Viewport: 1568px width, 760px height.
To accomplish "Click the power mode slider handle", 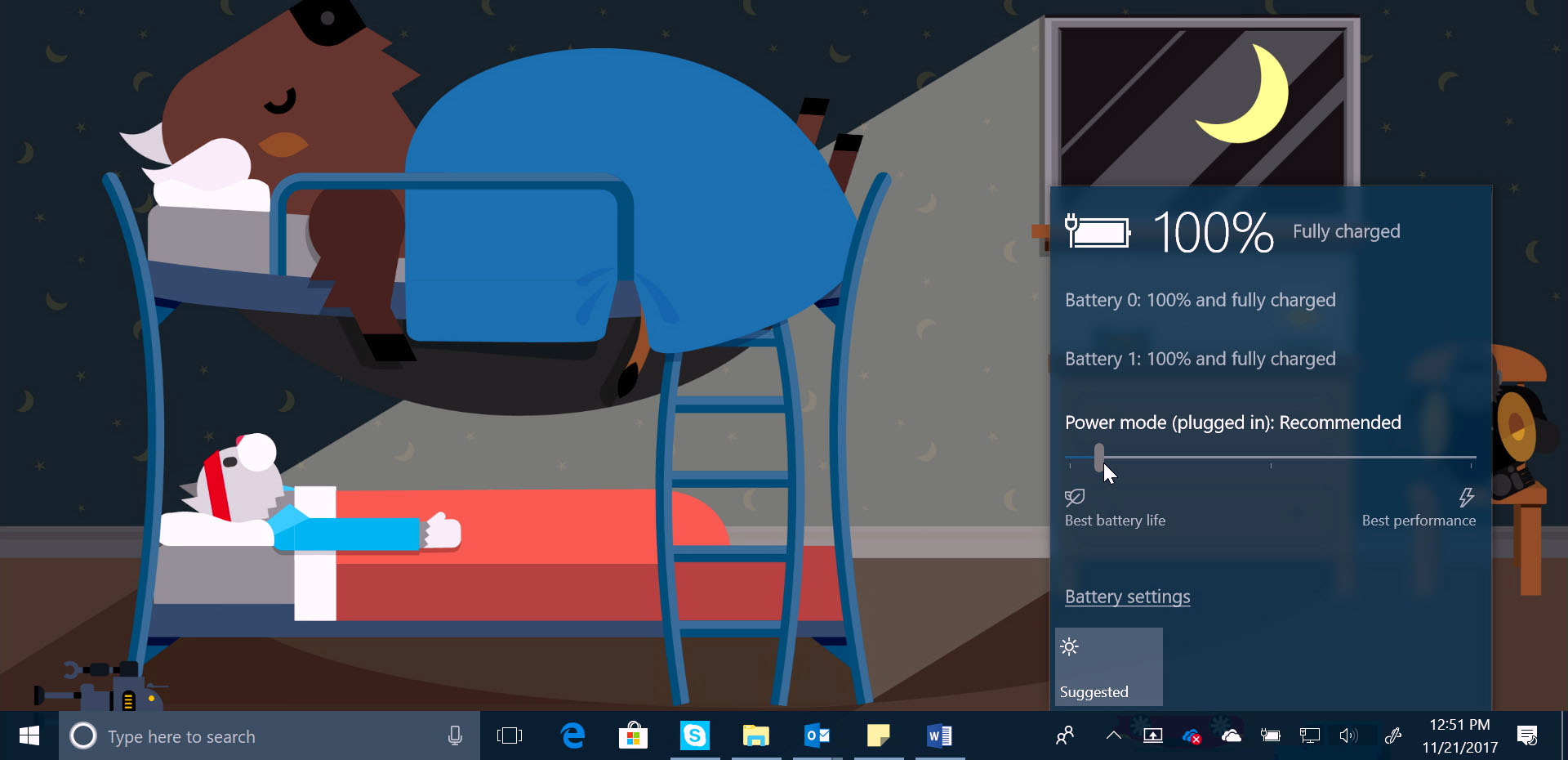I will [1099, 458].
